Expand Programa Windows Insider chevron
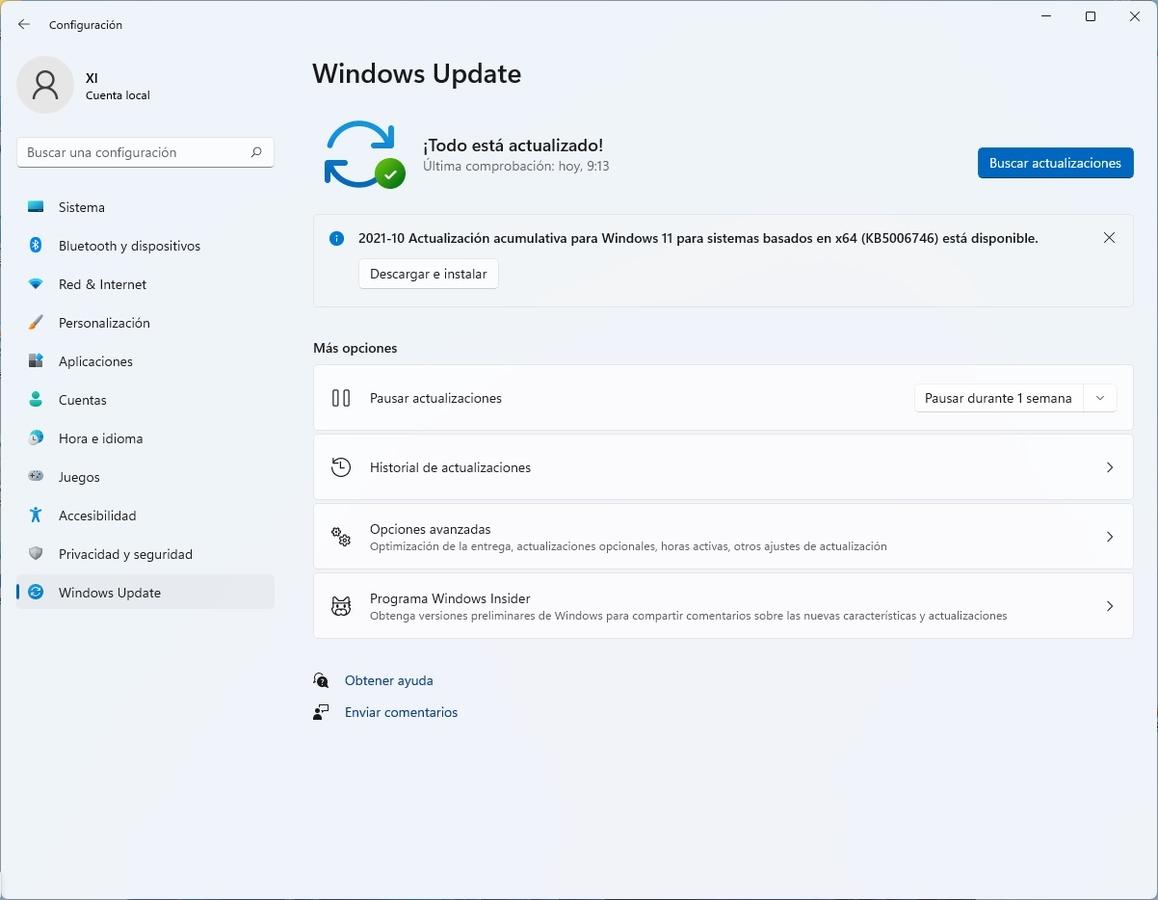Screen dimensions: 1158x900 click(1109, 606)
